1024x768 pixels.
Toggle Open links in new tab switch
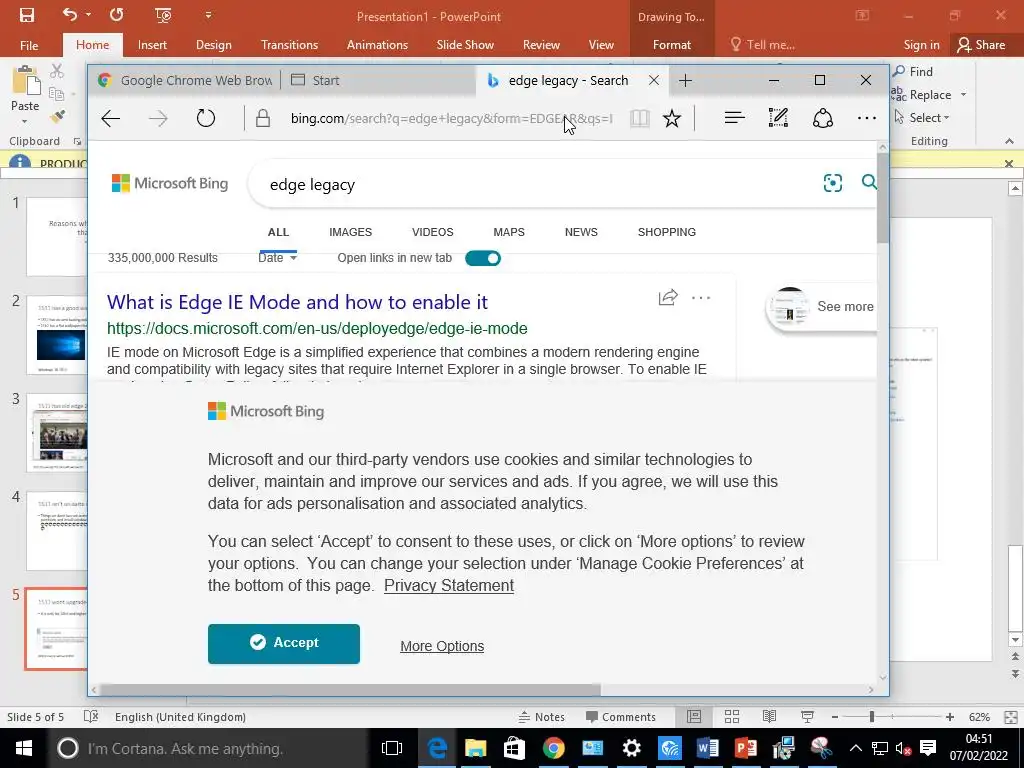(483, 258)
